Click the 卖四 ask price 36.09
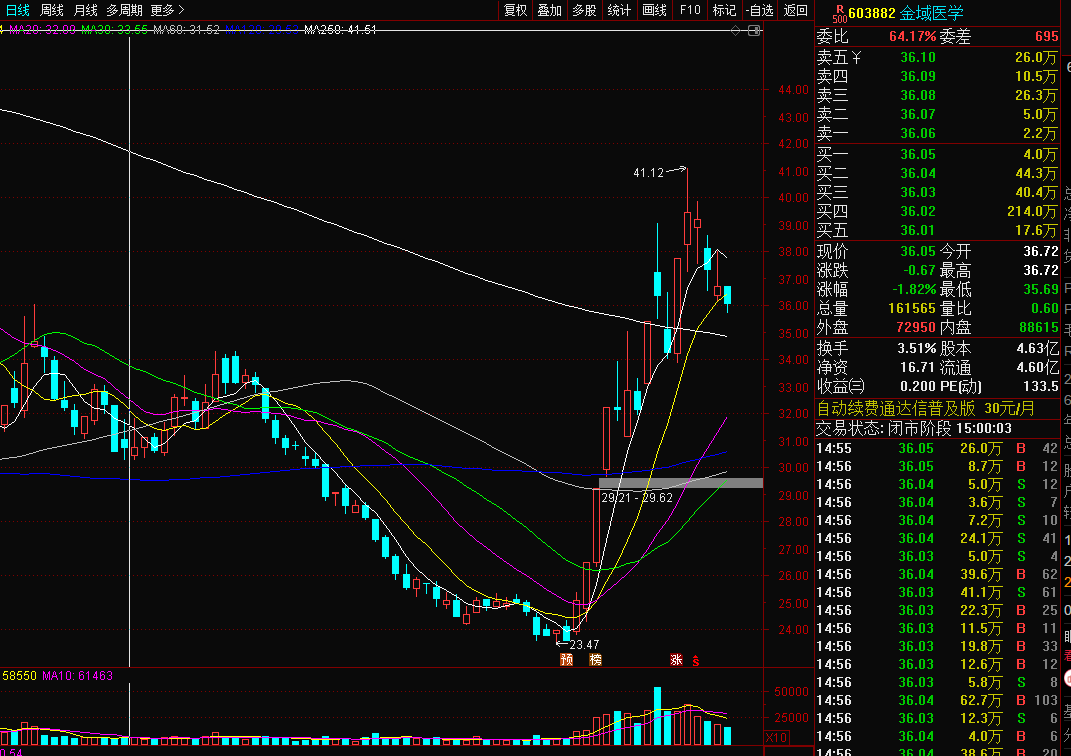The image size is (1071, 756). point(917,76)
